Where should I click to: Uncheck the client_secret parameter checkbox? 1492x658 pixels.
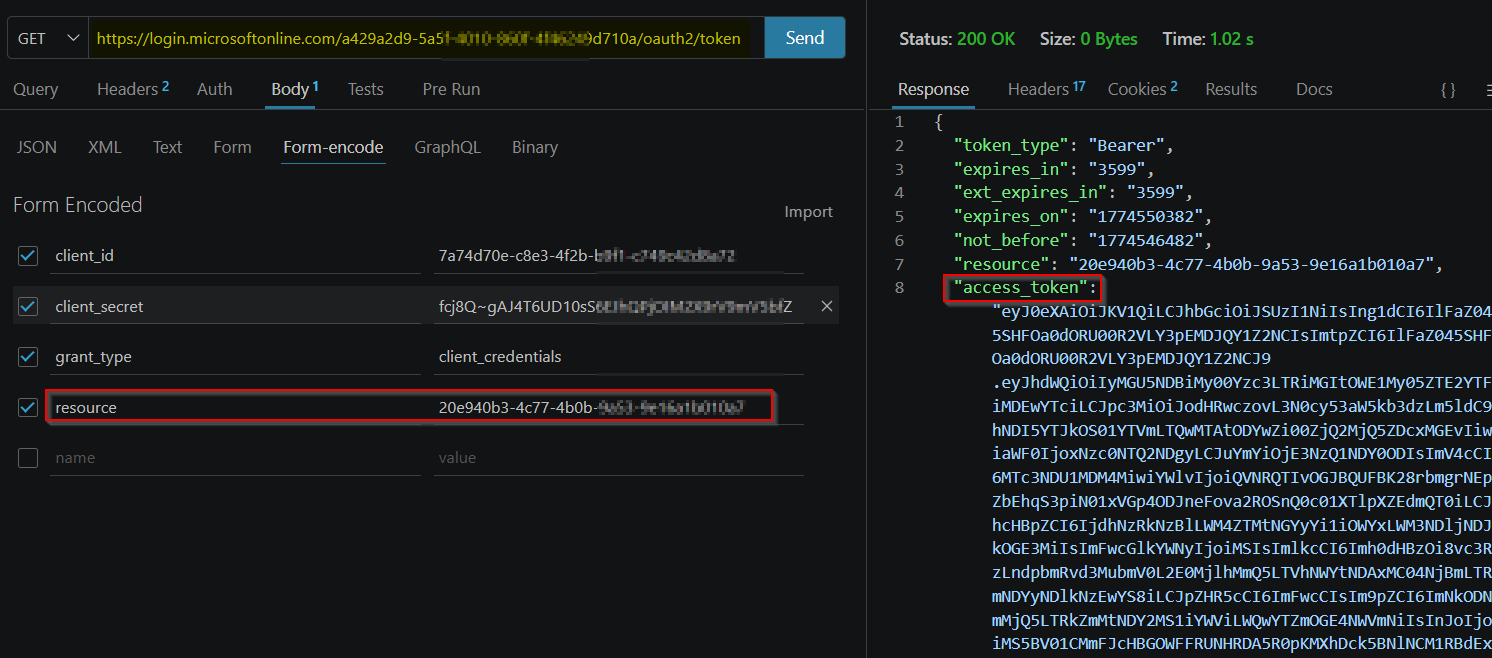pos(28,306)
